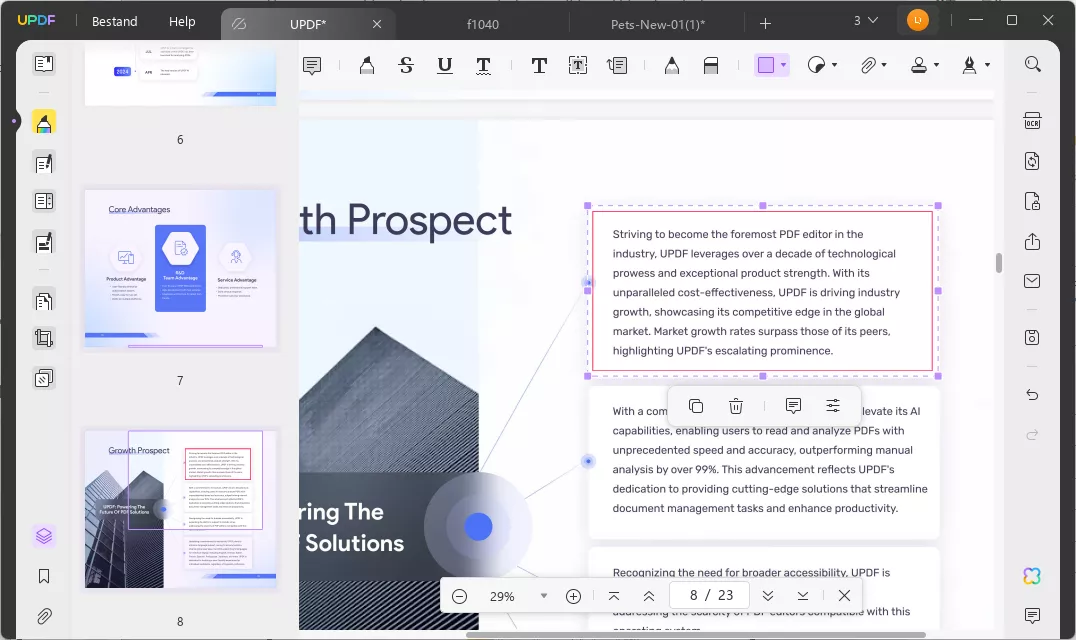Switch to the Pets-New-01(1)* tab
This screenshot has height=640, width=1076.
[657, 25]
